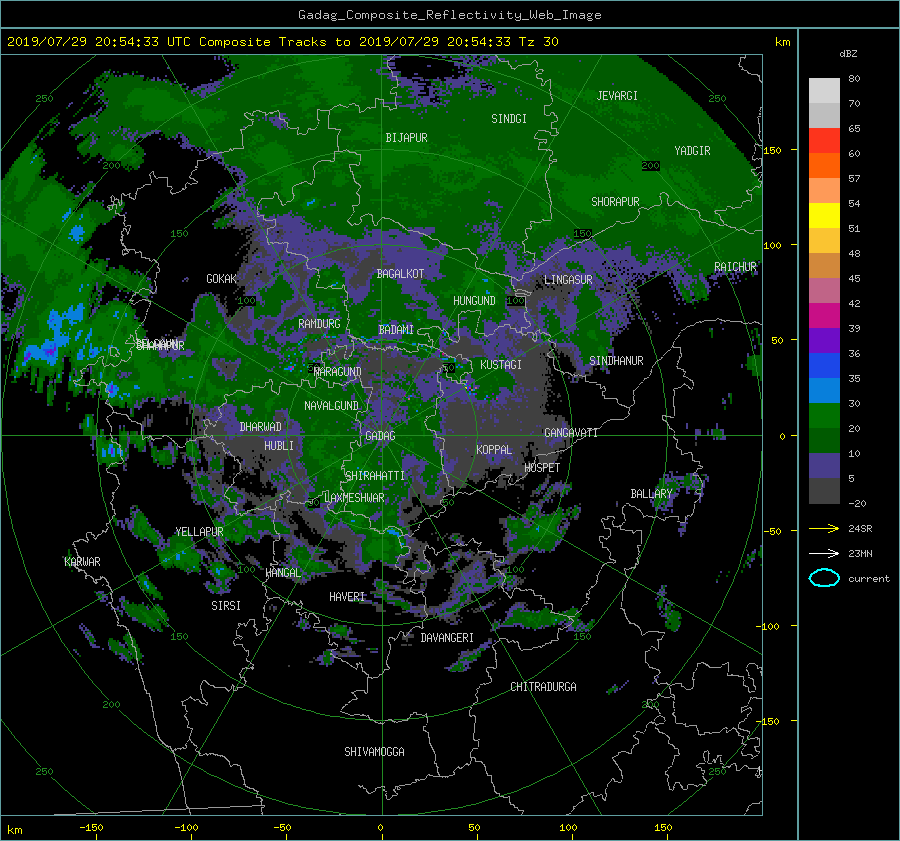Click the KOPPAL city label
The image size is (900, 841).
point(494,450)
